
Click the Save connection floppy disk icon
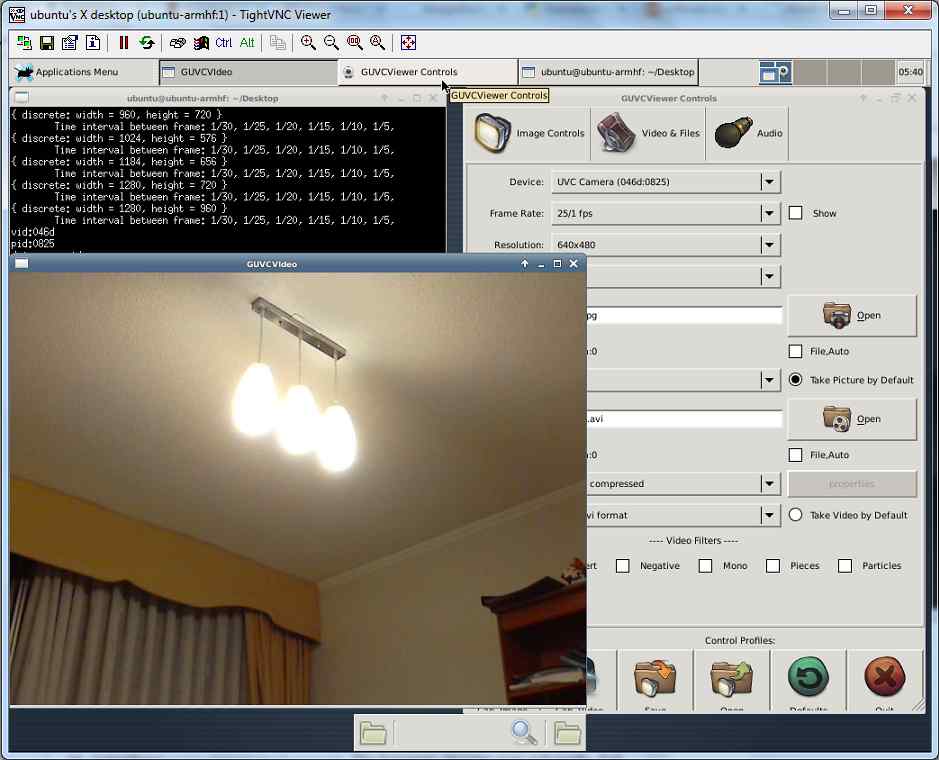pyautogui.click(x=47, y=43)
